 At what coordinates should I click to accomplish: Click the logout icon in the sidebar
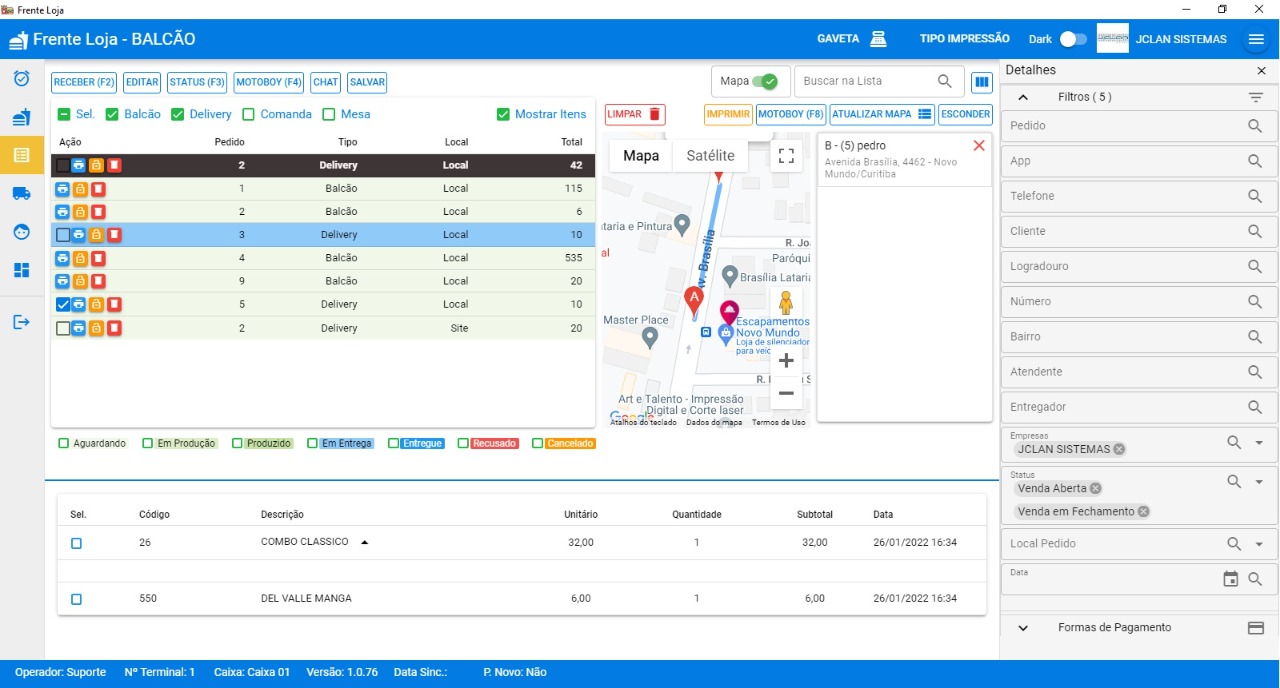pos(21,322)
